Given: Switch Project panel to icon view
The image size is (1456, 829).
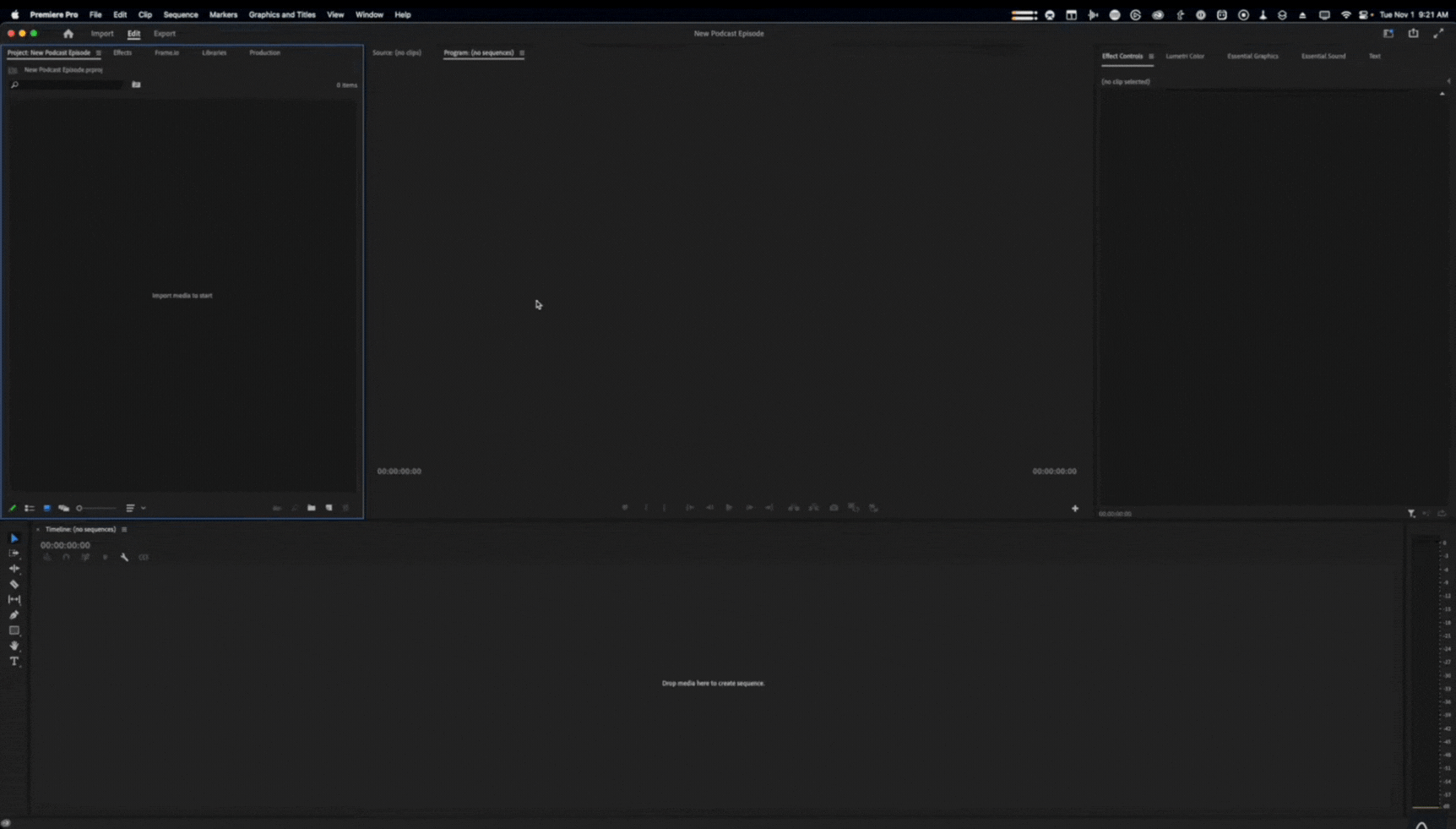Looking at the screenshot, I should (46, 508).
